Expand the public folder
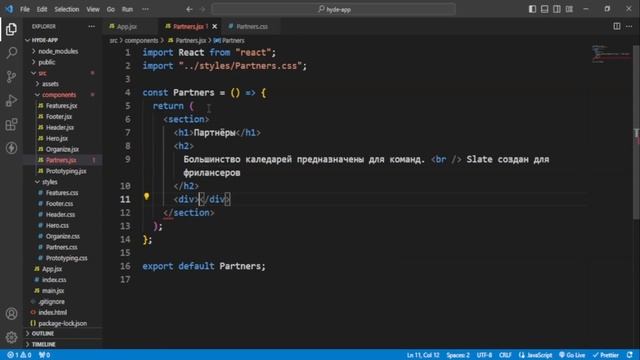Image resolution: width=640 pixels, height=360 pixels. 47,62
